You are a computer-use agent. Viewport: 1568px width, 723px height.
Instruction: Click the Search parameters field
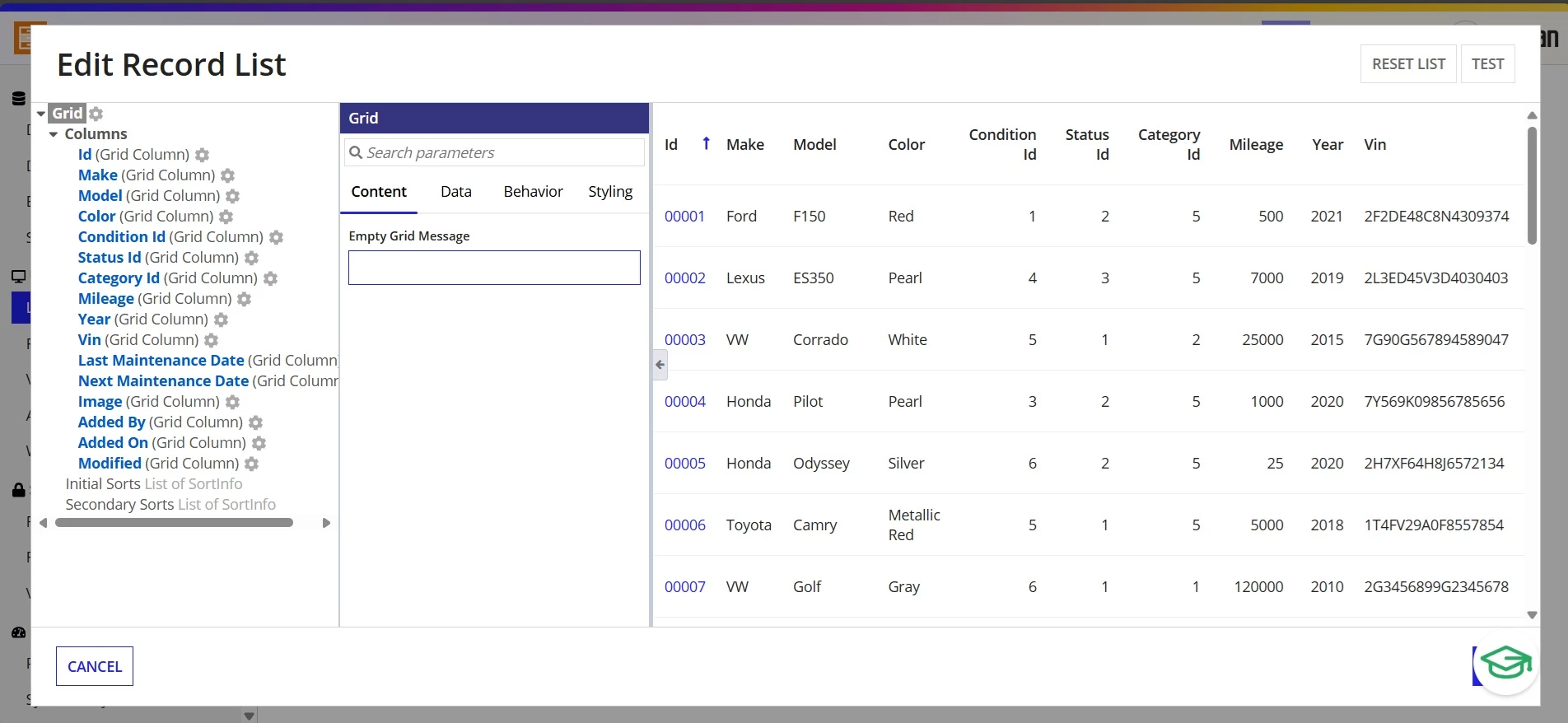pos(494,152)
